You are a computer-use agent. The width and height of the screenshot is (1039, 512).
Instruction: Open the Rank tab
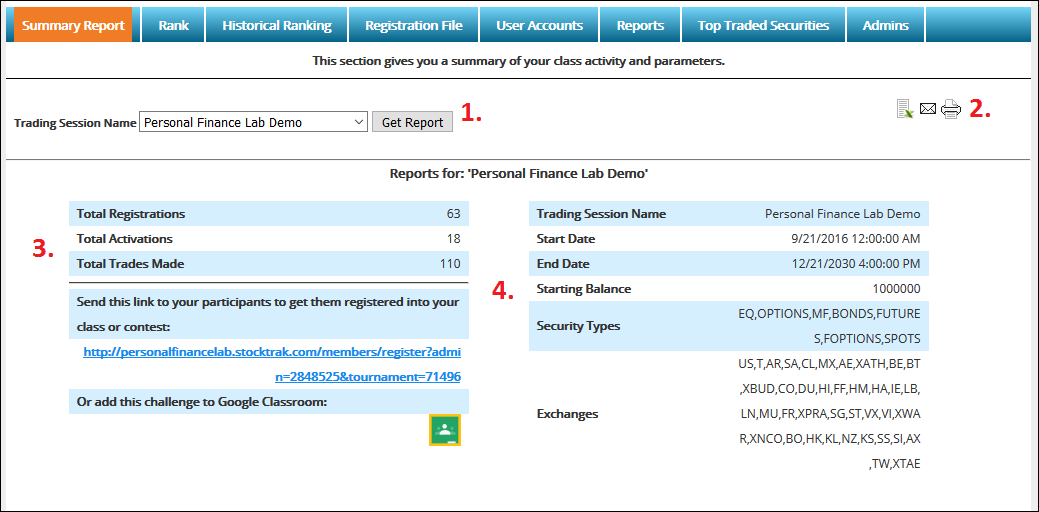tap(174, 26)
